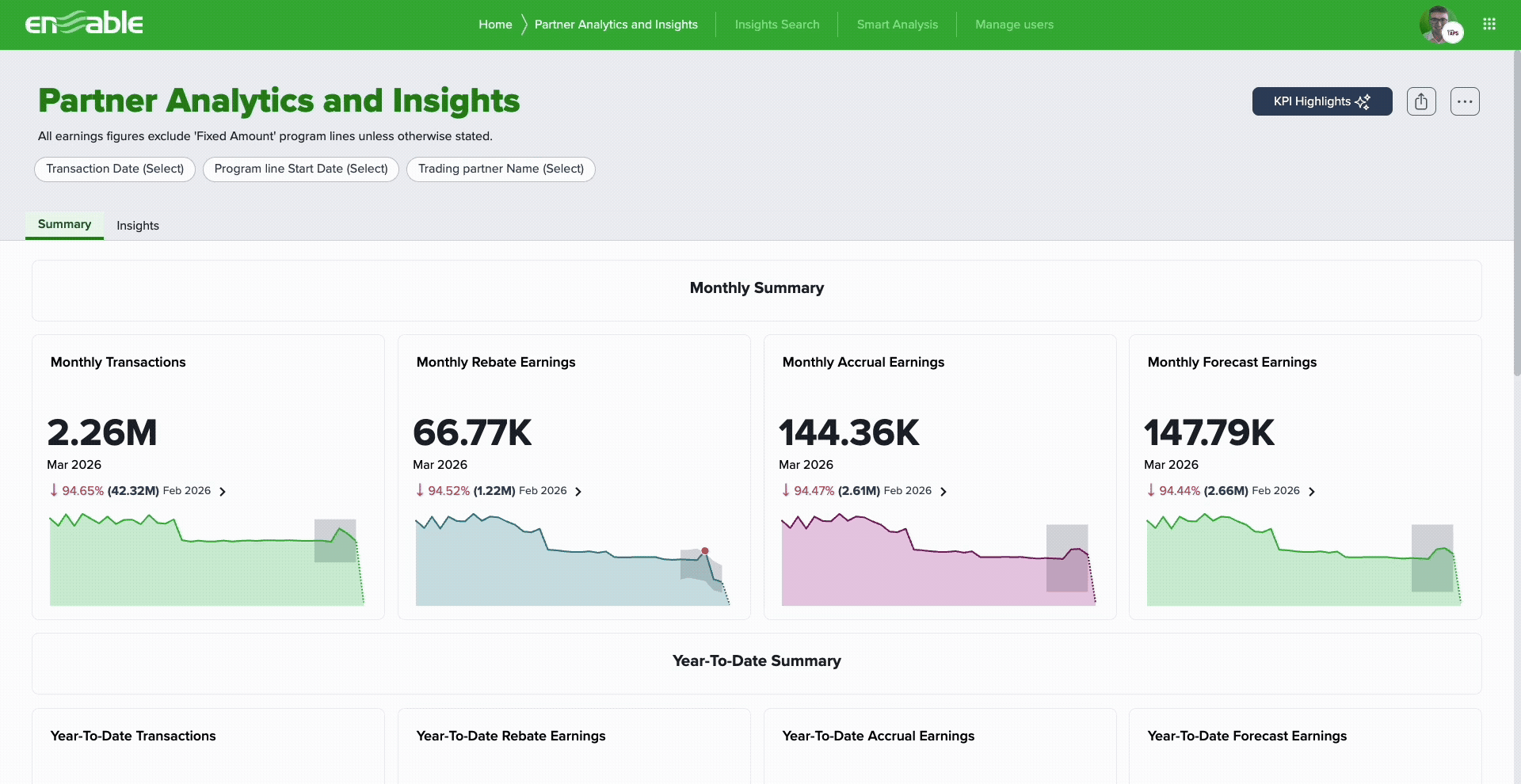Expand Monthly Transactions Feb 2026 comparison chevron
1521x784 pixels.
[x=223, y=492]
